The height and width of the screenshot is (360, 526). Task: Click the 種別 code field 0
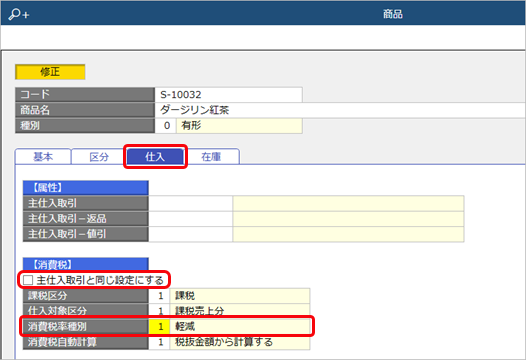pyautogui.click(x=166, y=126)
